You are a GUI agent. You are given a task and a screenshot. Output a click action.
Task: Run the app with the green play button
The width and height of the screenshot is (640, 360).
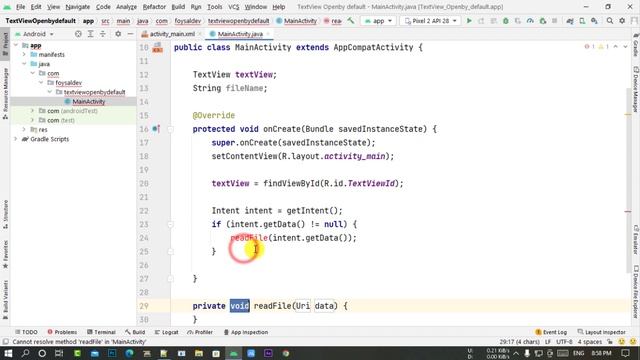469,21
